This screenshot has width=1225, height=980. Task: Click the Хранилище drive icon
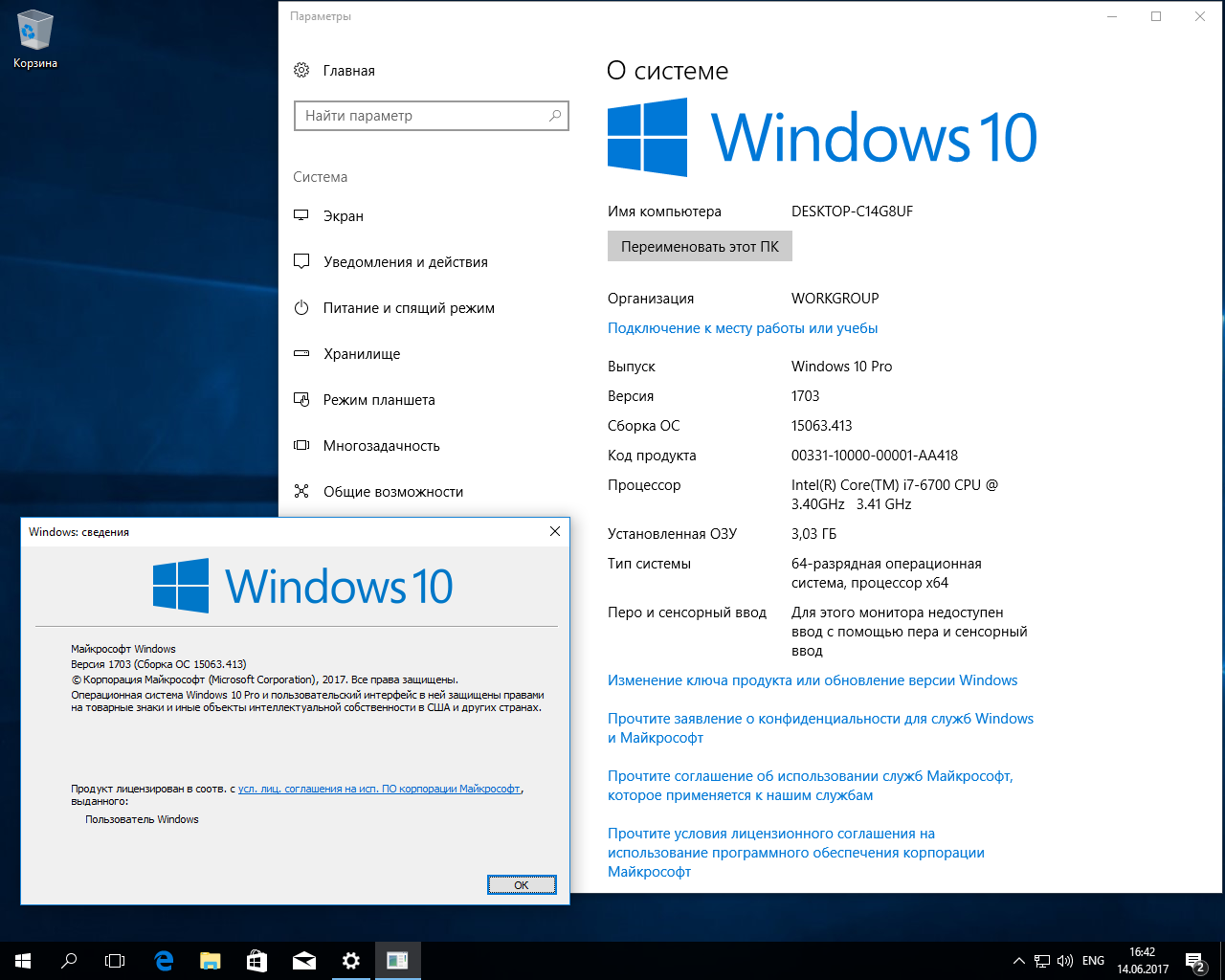(x=301, y=353)
